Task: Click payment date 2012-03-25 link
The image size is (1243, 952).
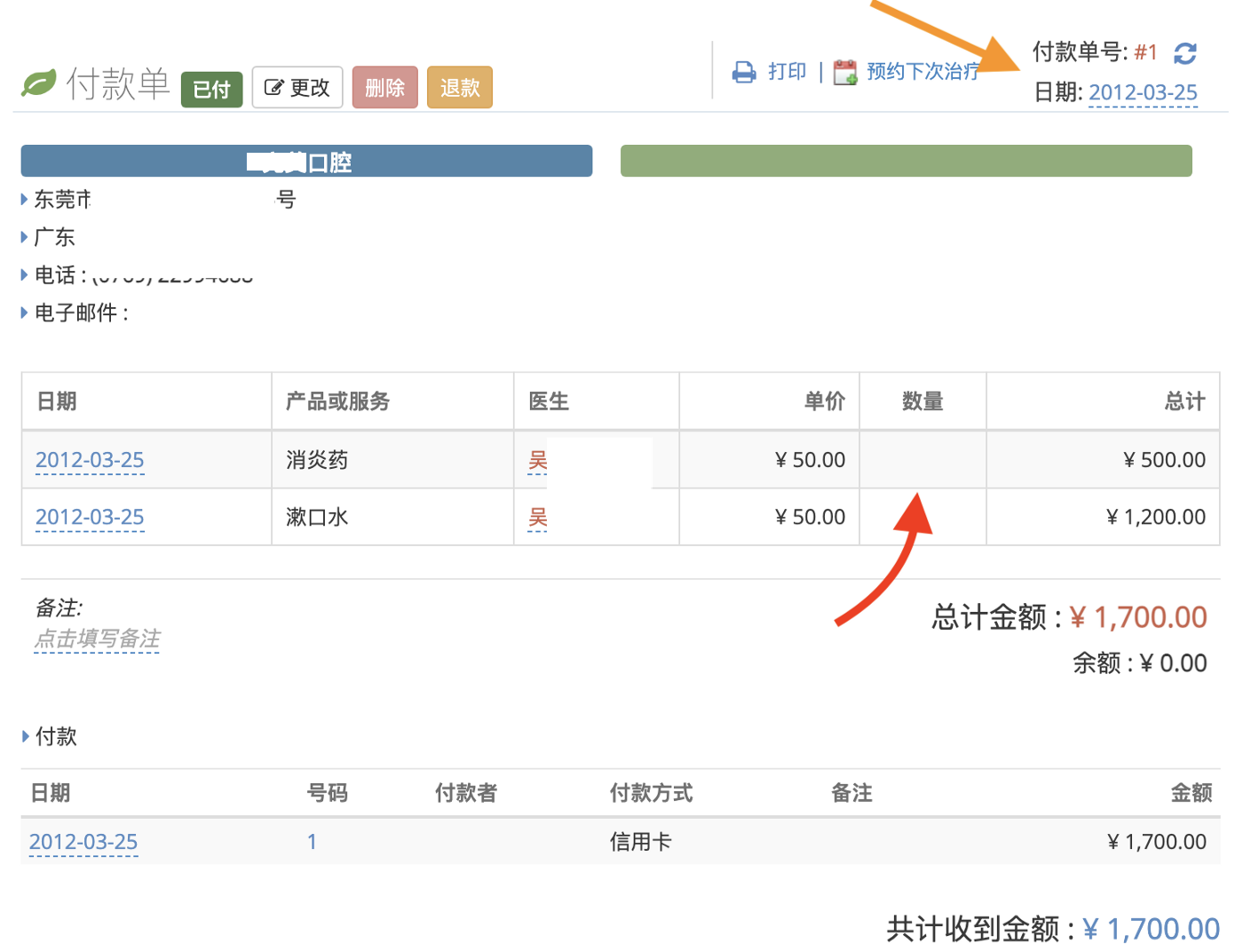Action: click(83, 842)
